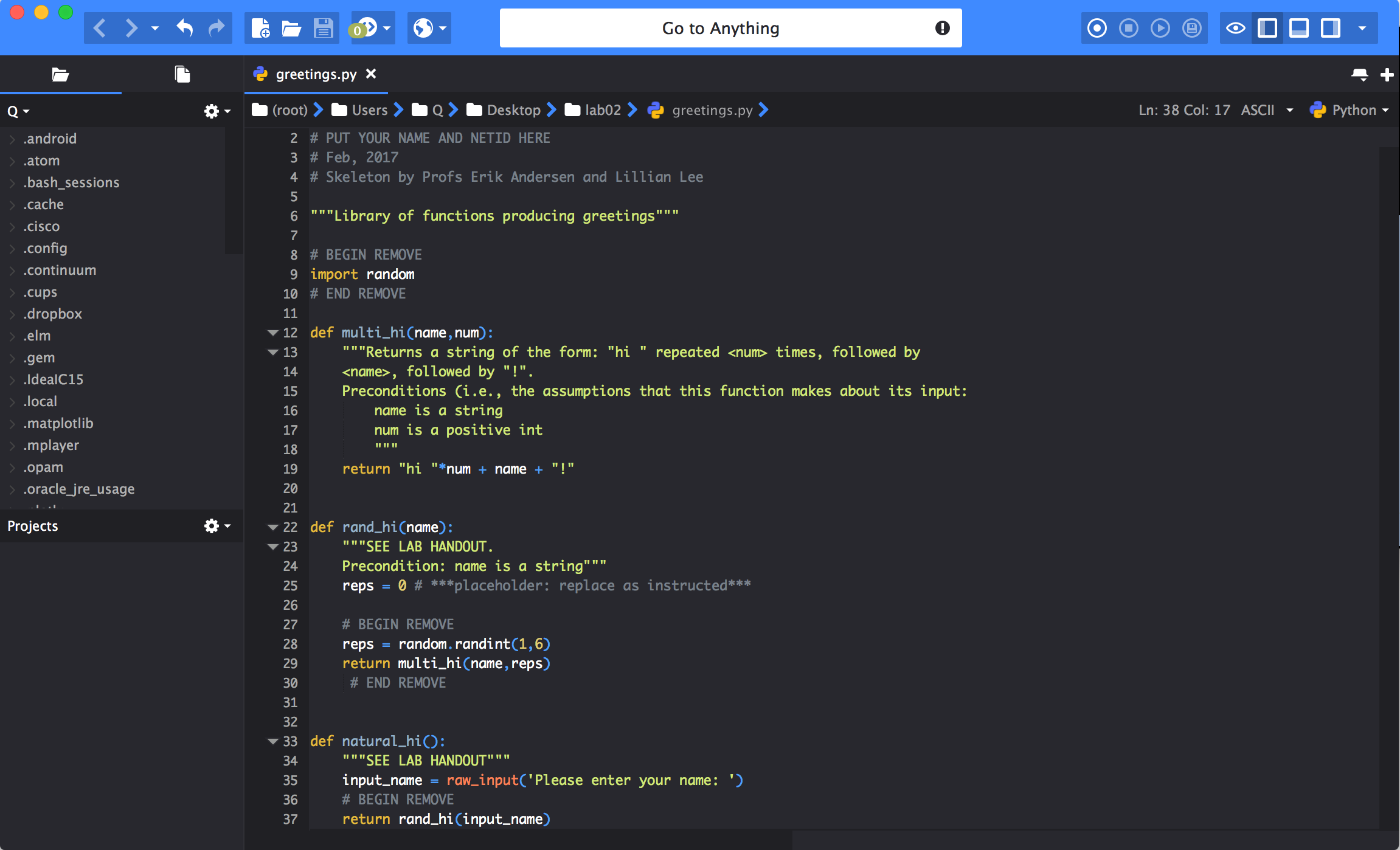Click the Open File folder icon
The height and width of the screenshot is (850, 1400).
click(291, 28)
